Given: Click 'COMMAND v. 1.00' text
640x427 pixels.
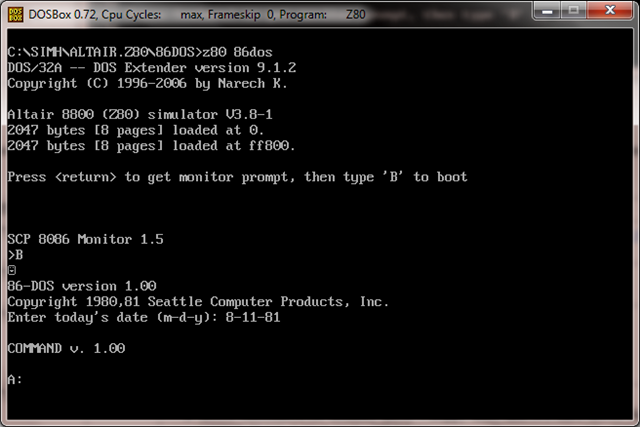Looking at the screenshot, I should pyautogui.click(x=66, y=349).
